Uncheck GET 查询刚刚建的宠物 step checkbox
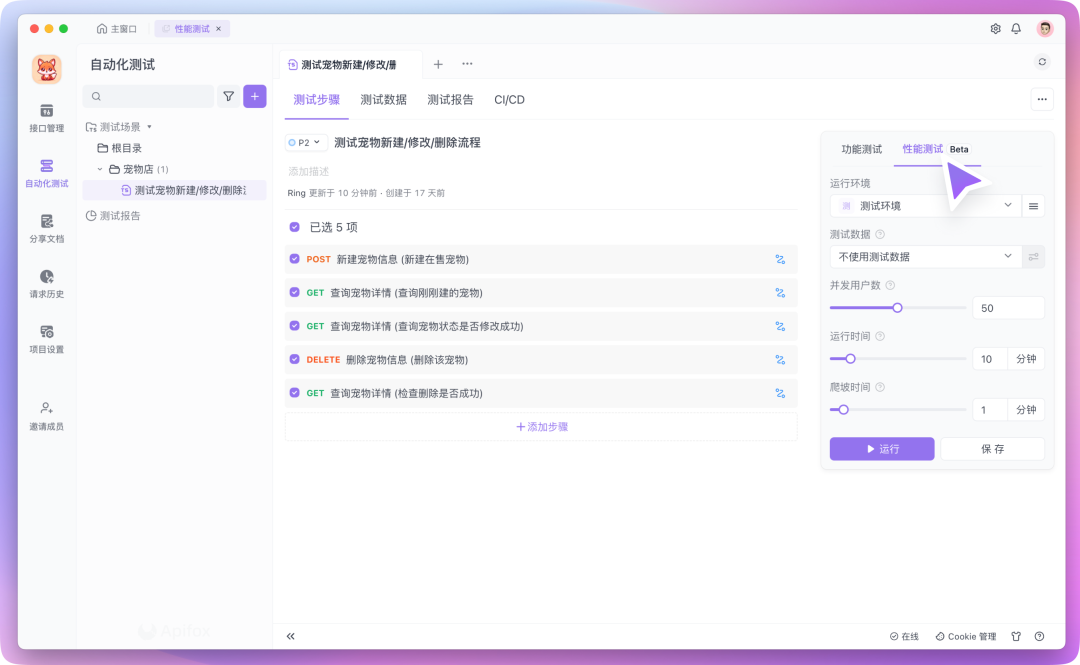Screen dimensions: 1080x665 (x=295, y=292)
